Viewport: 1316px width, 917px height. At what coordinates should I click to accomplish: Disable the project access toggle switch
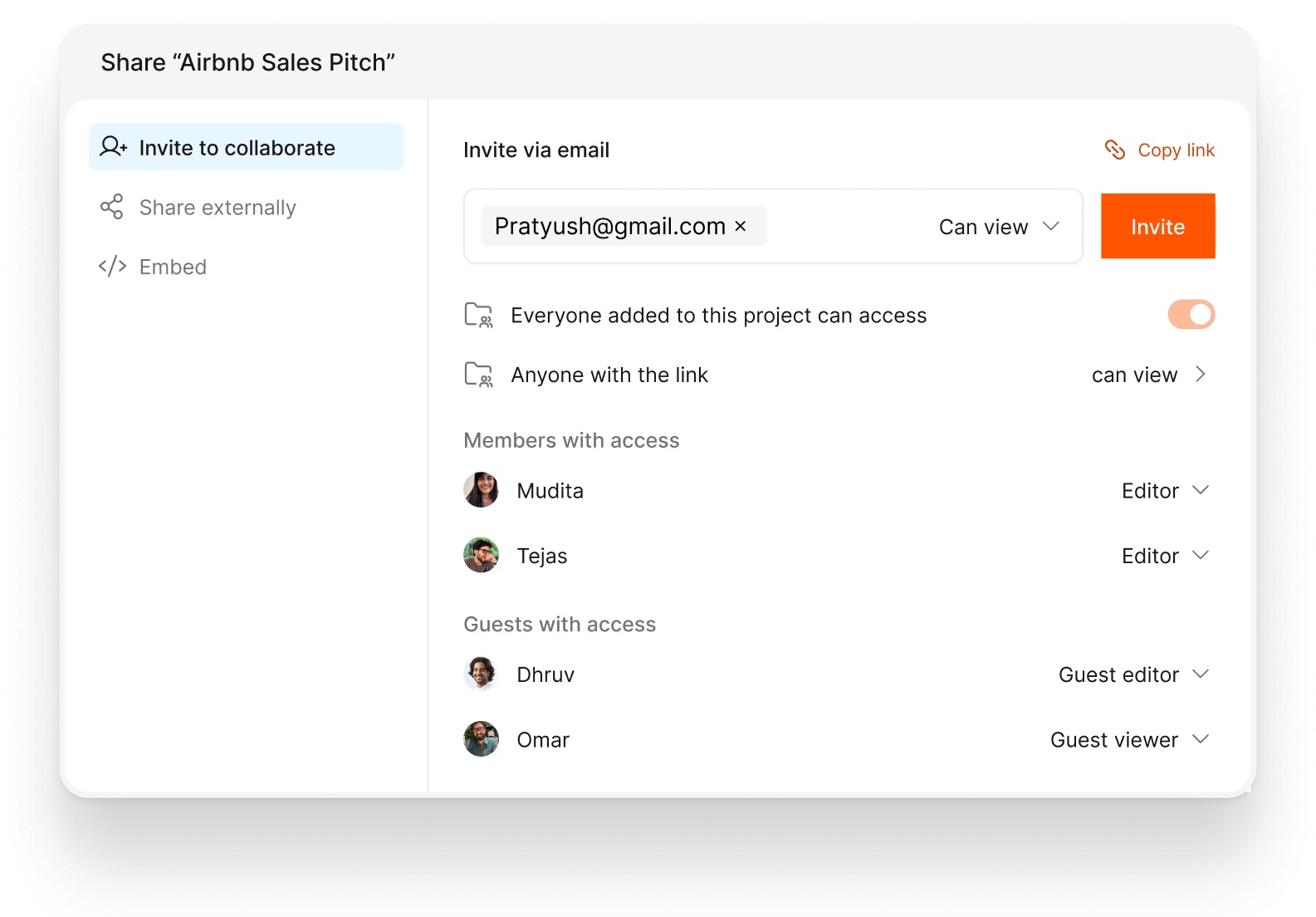point(1191,315)
